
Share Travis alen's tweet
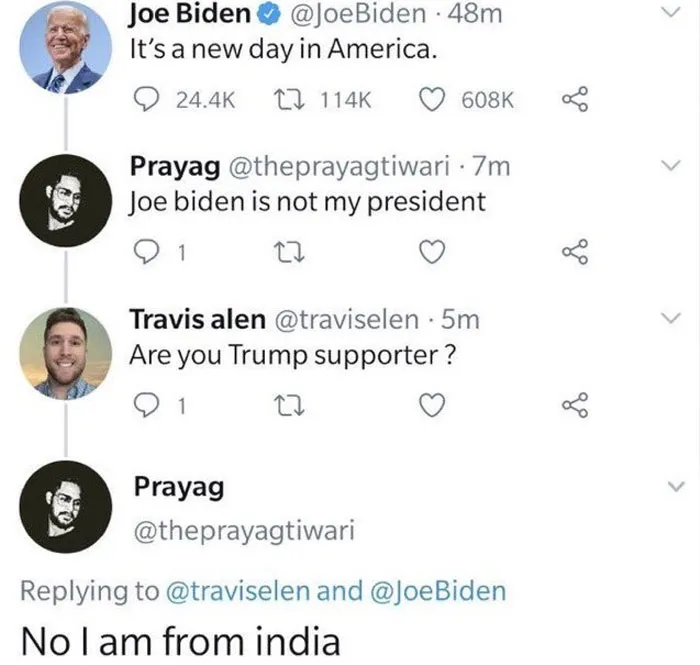coord(575,405)
